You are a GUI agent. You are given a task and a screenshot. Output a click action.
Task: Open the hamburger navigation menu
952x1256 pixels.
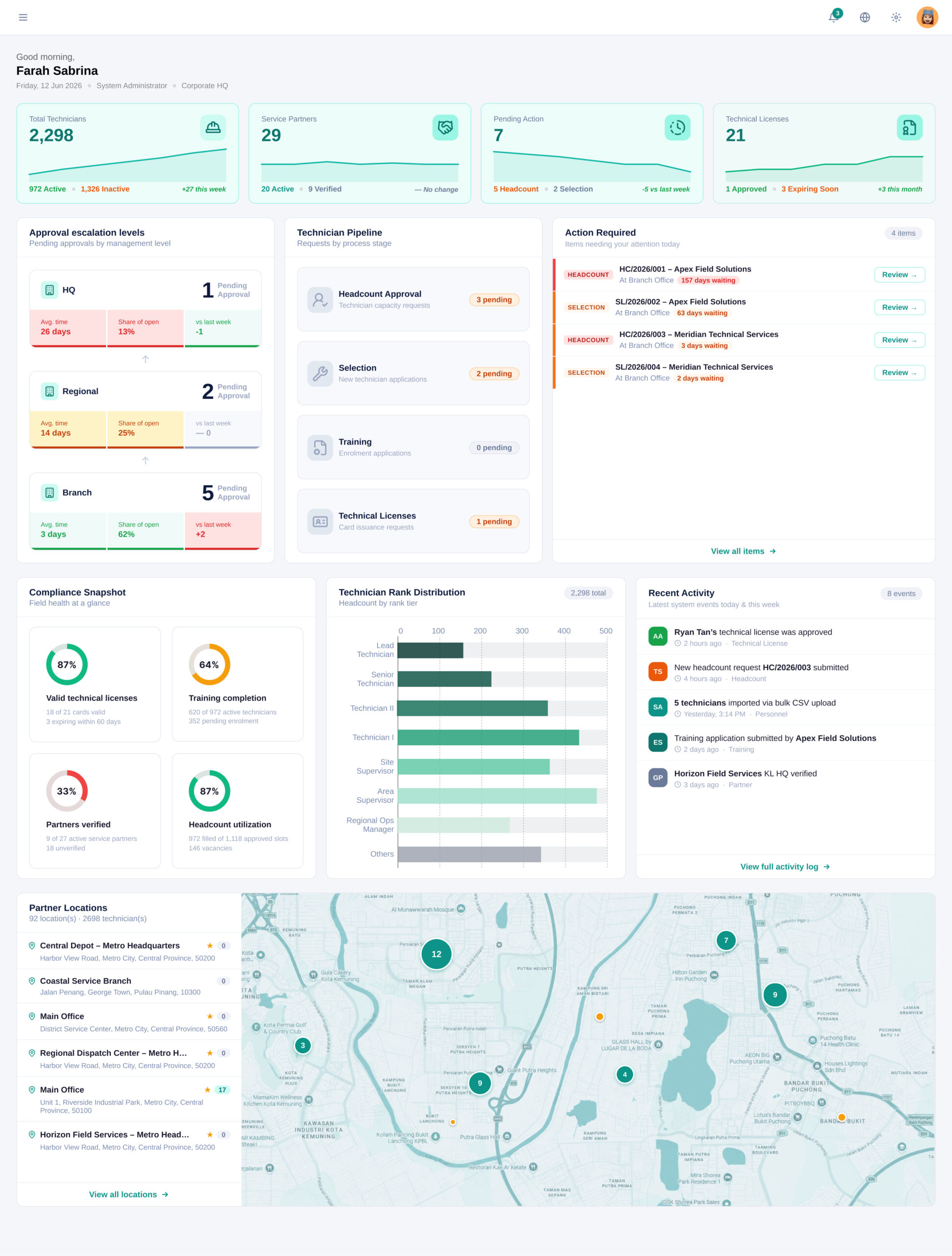coord(23,17)
